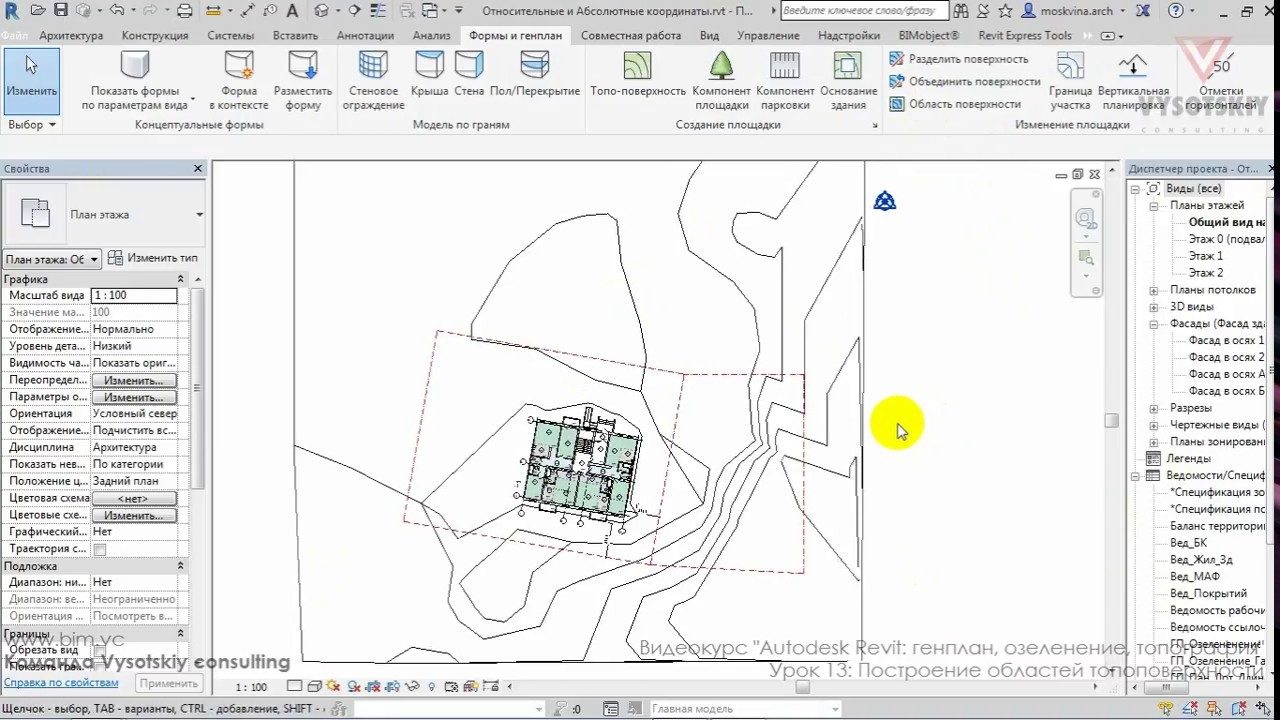Open Компонент площадки site component tool

point(721,80)
